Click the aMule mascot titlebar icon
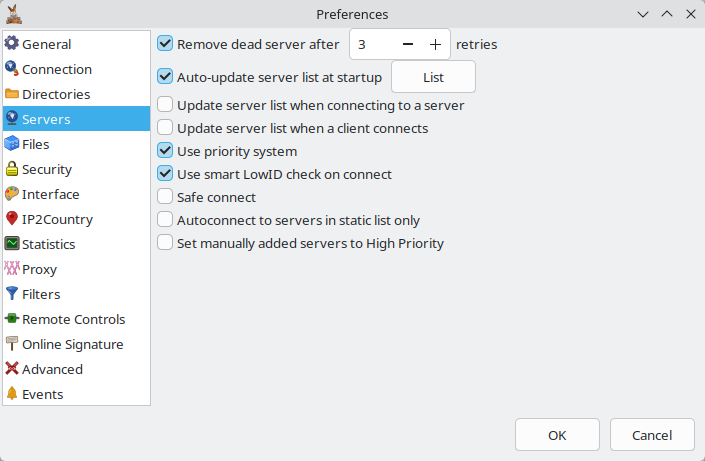Screen dimensions: 705x461 pyautogui.click(x=14, y=14)
